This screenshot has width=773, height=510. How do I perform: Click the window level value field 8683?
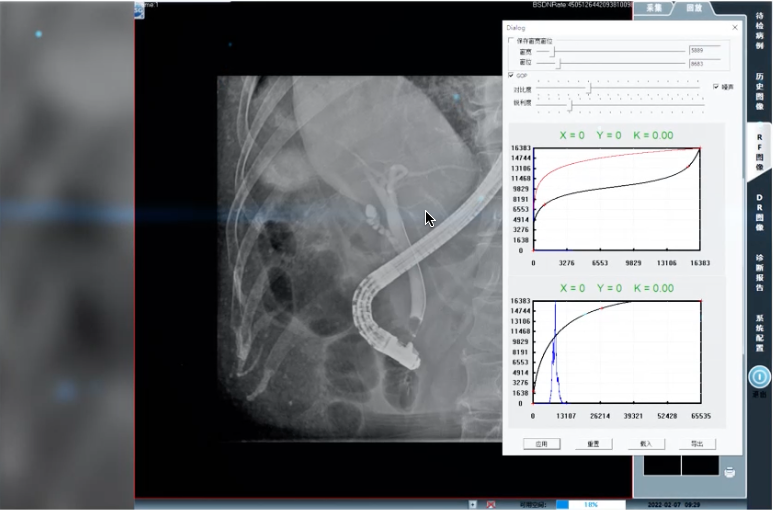click(x=705, y=64)
